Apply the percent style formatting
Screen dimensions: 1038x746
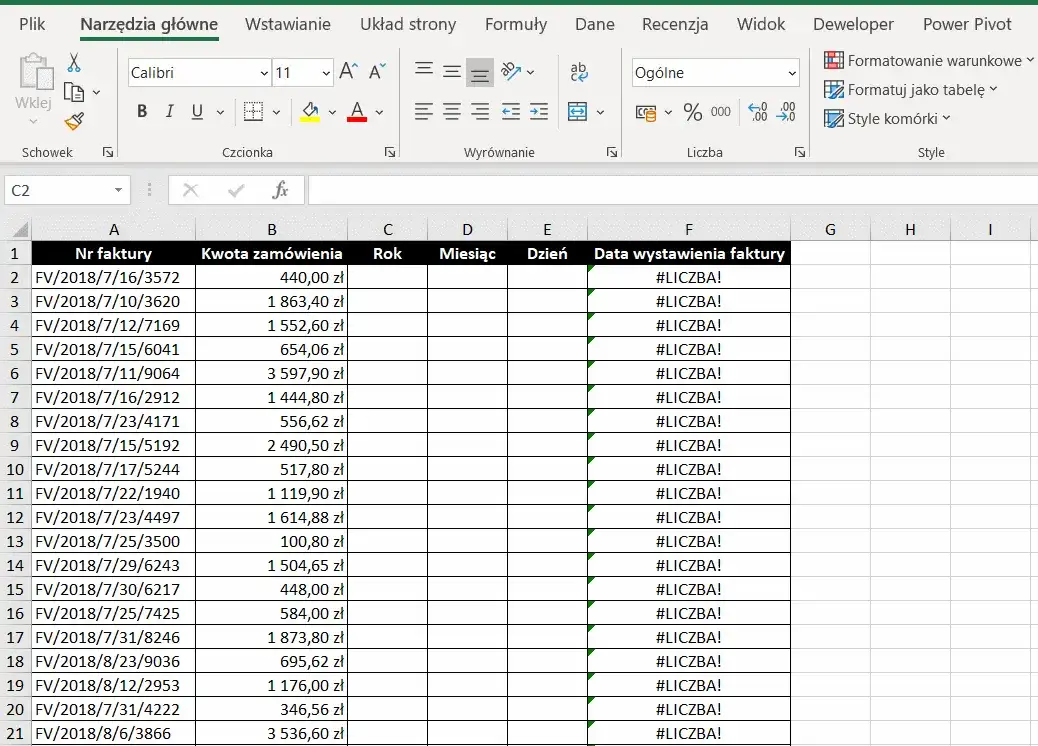point(693,113)
